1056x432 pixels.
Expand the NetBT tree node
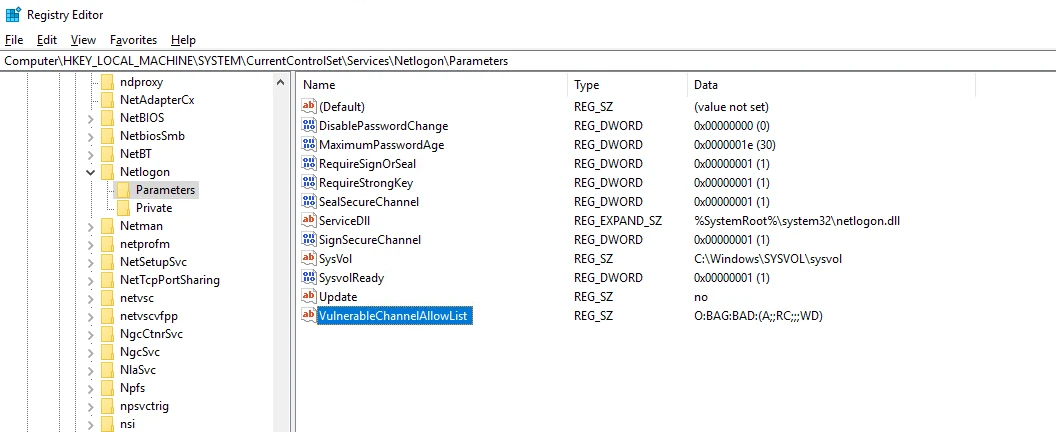click(x=90, y=154)
